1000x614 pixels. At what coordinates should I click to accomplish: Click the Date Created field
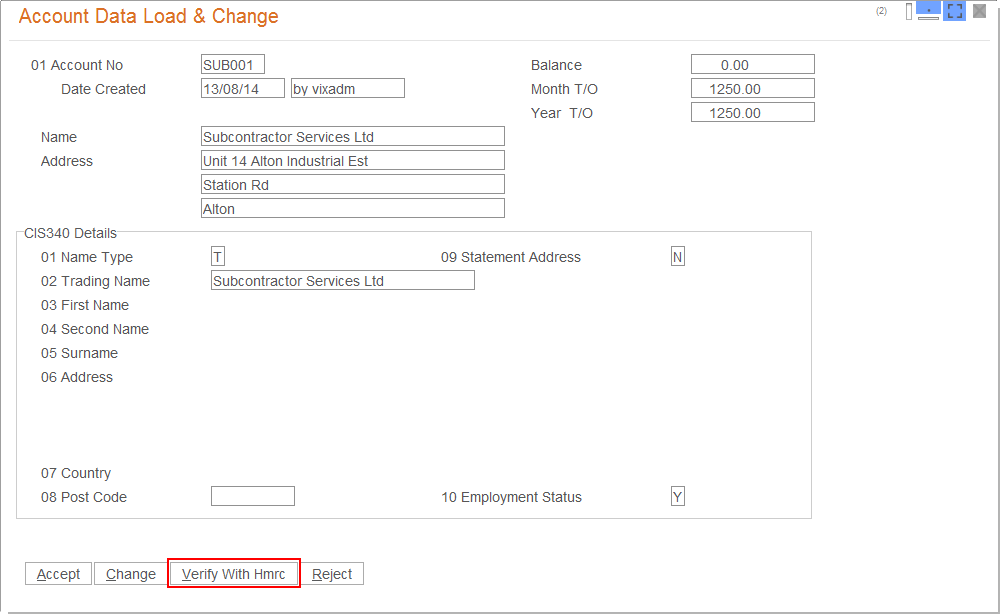coord(243,89)
